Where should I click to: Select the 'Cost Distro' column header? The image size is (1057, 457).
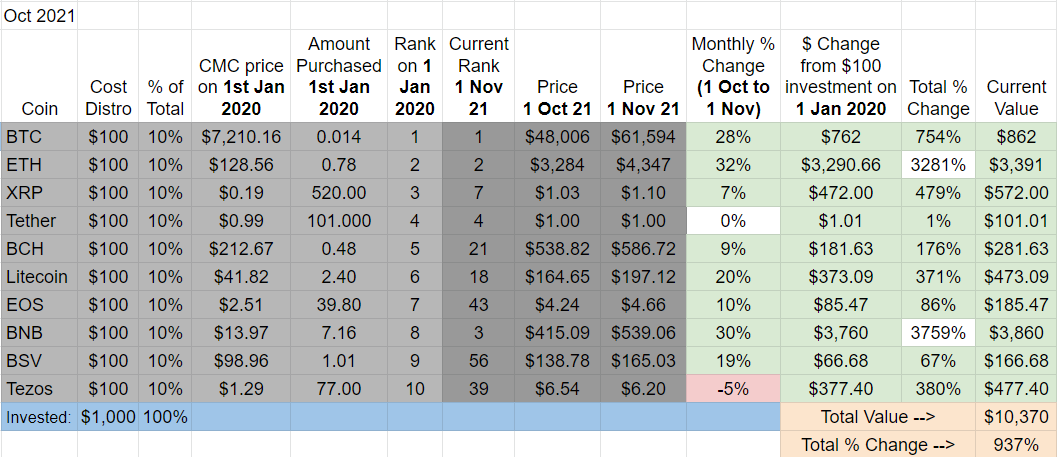108,76
